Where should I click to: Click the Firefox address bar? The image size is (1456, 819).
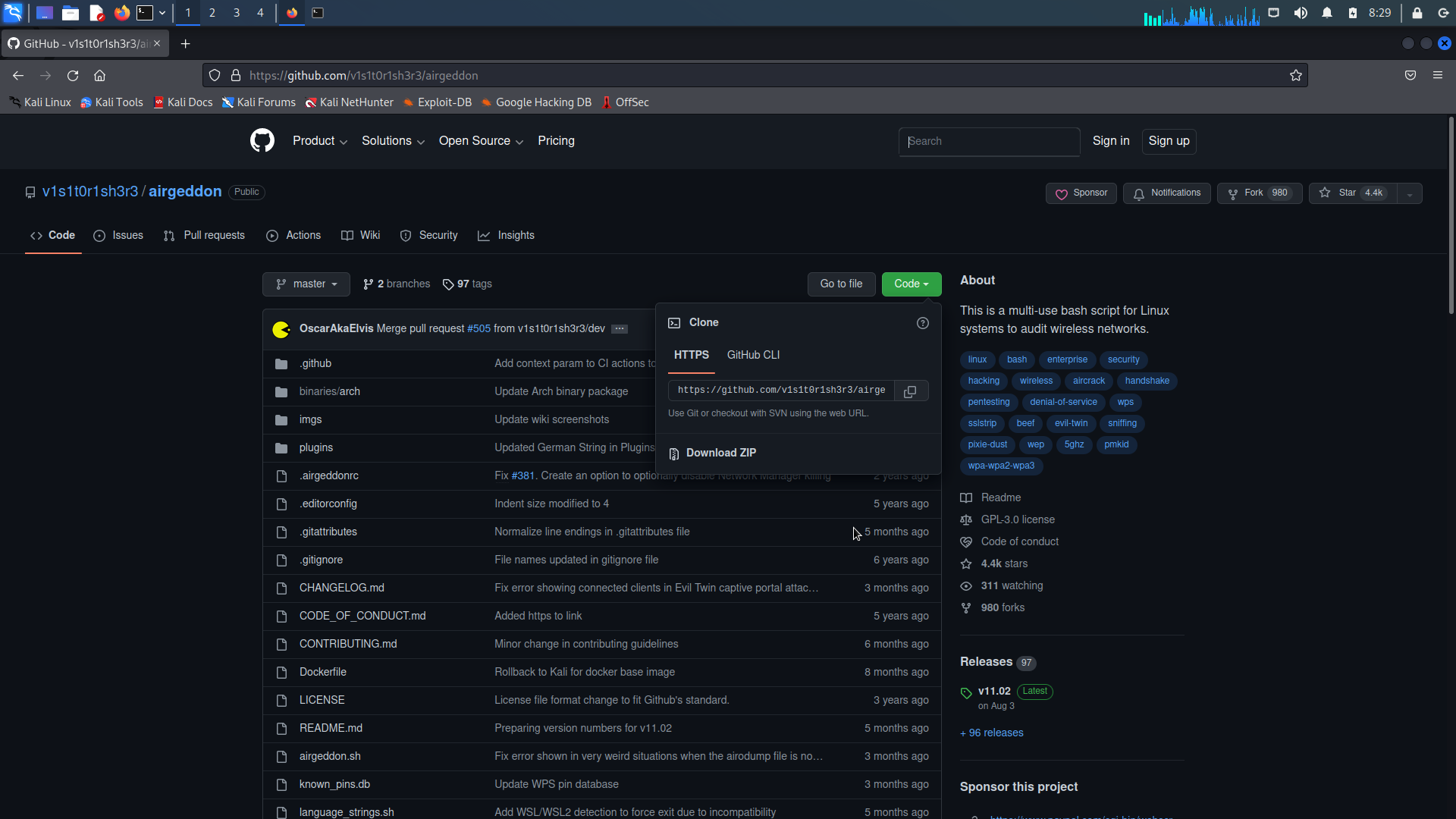(x=754, y=75)
